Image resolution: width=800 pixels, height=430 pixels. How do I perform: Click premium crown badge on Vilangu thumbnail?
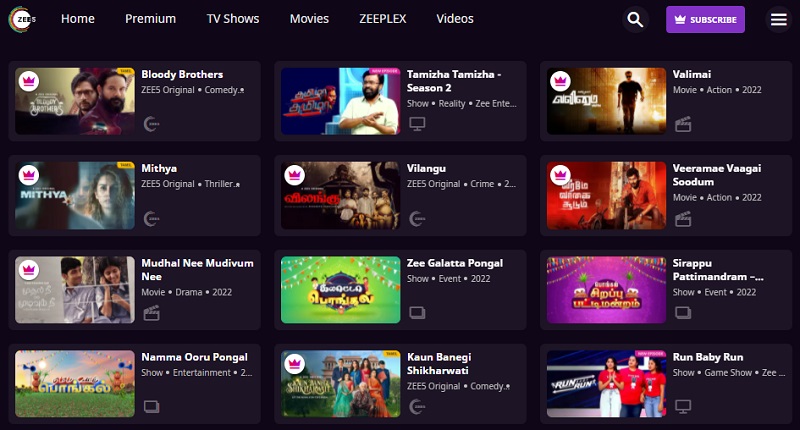click(x=294, y=175)
